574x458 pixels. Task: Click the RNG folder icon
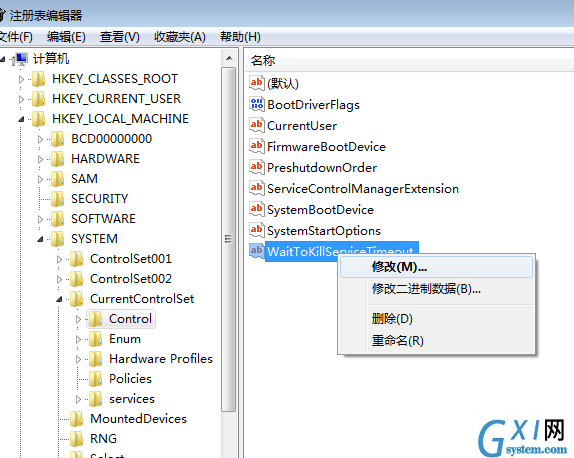tap(77, 439)
